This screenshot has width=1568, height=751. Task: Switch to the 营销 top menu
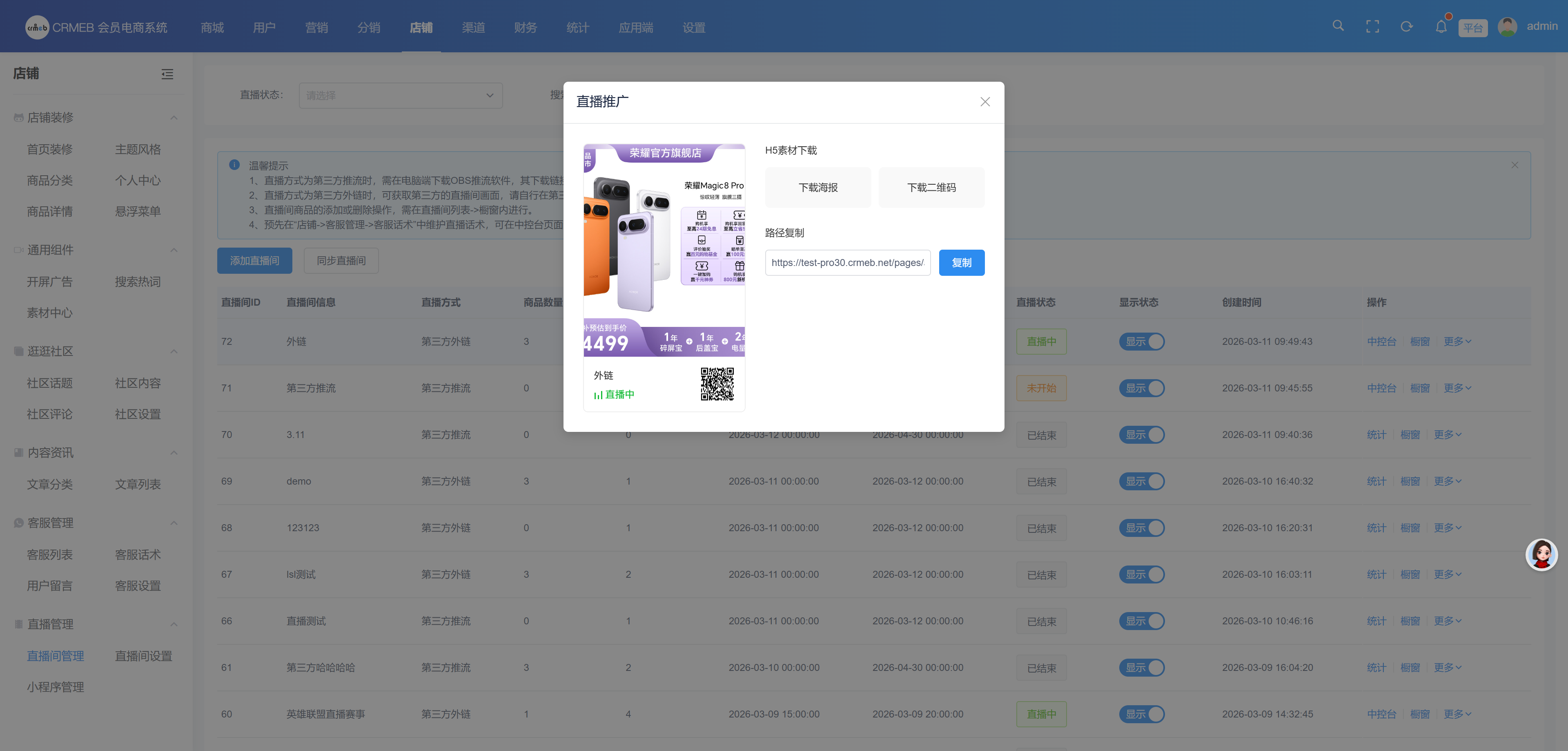316,27
